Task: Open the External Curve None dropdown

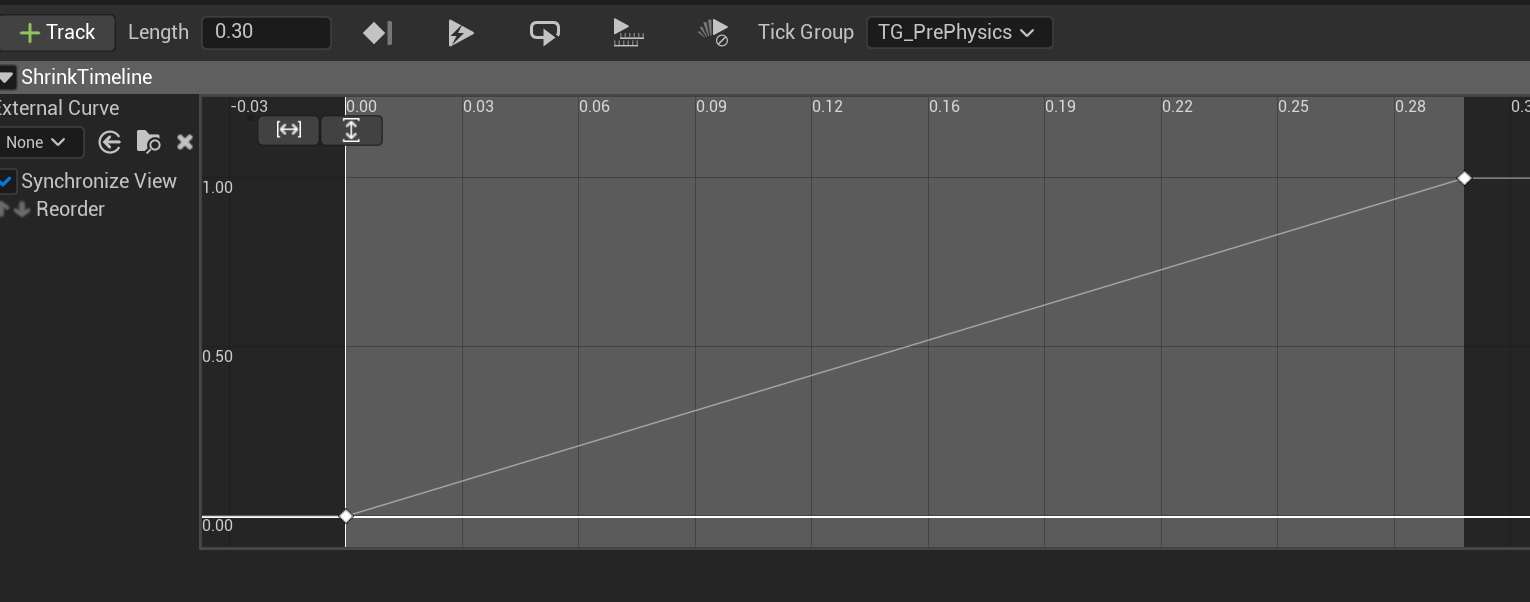Action: tap(38, 142)
